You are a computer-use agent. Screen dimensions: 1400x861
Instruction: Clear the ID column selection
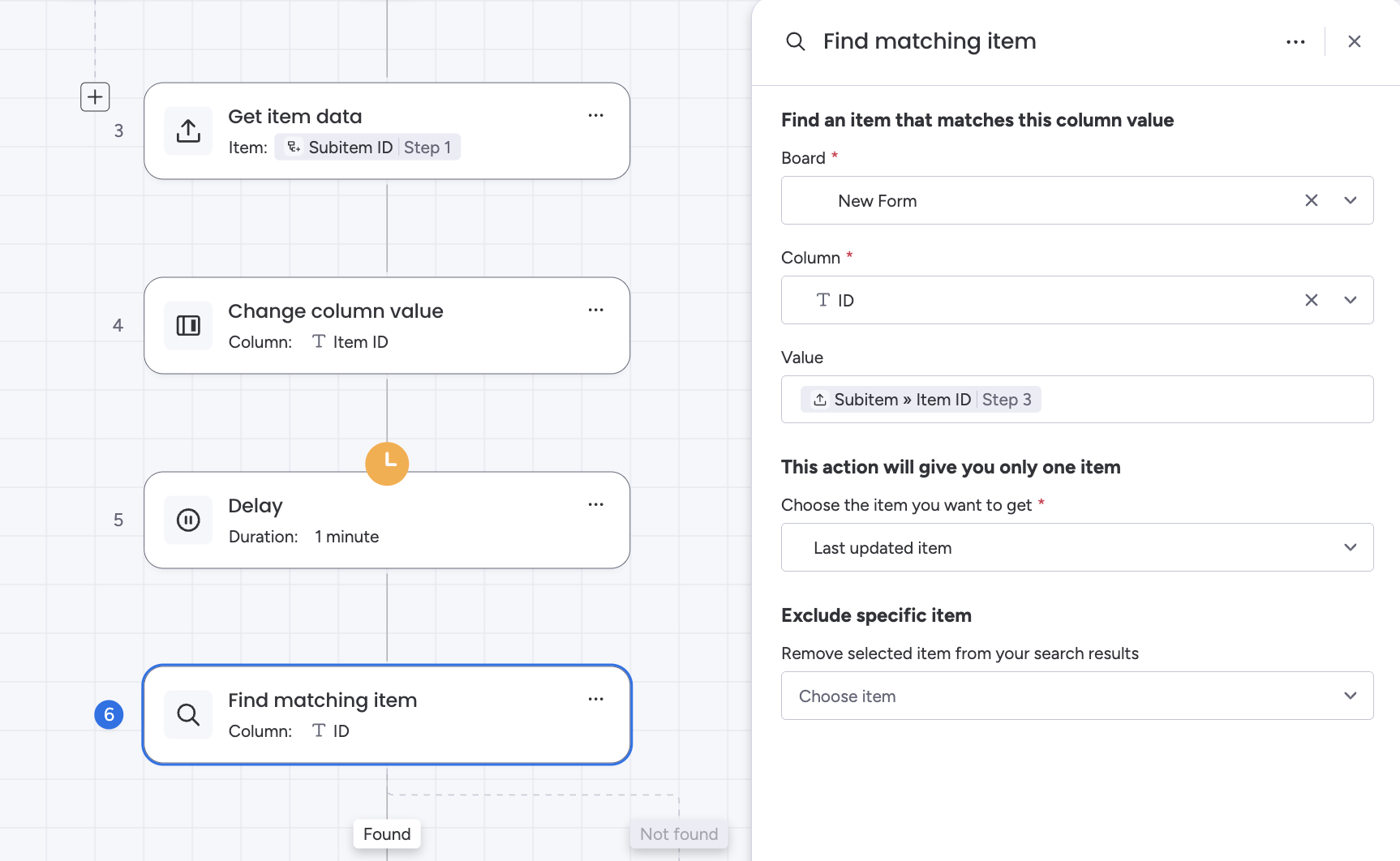(x=1311, y=300)
